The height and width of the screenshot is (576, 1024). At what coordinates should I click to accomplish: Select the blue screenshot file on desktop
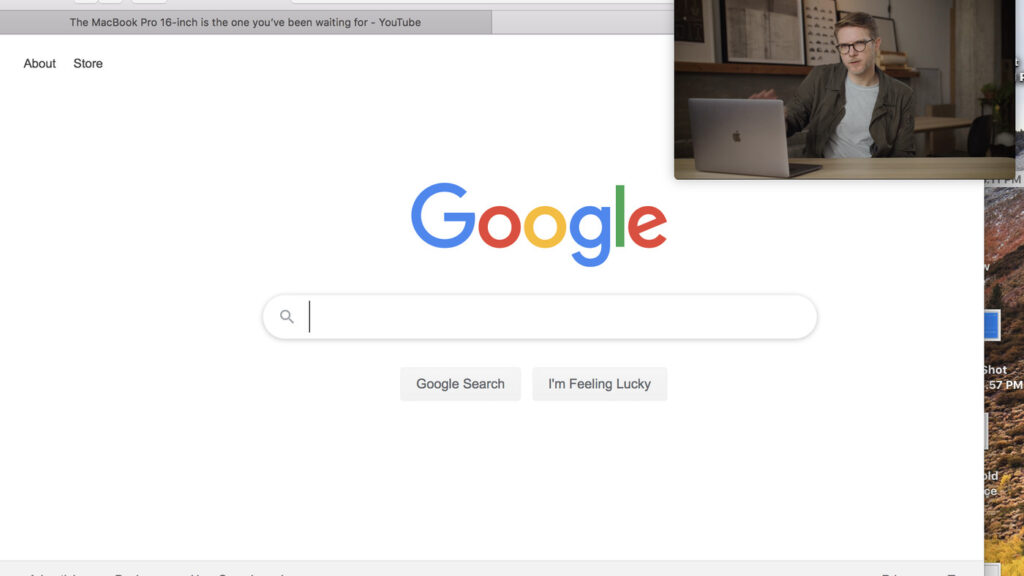tap(991, 325)
